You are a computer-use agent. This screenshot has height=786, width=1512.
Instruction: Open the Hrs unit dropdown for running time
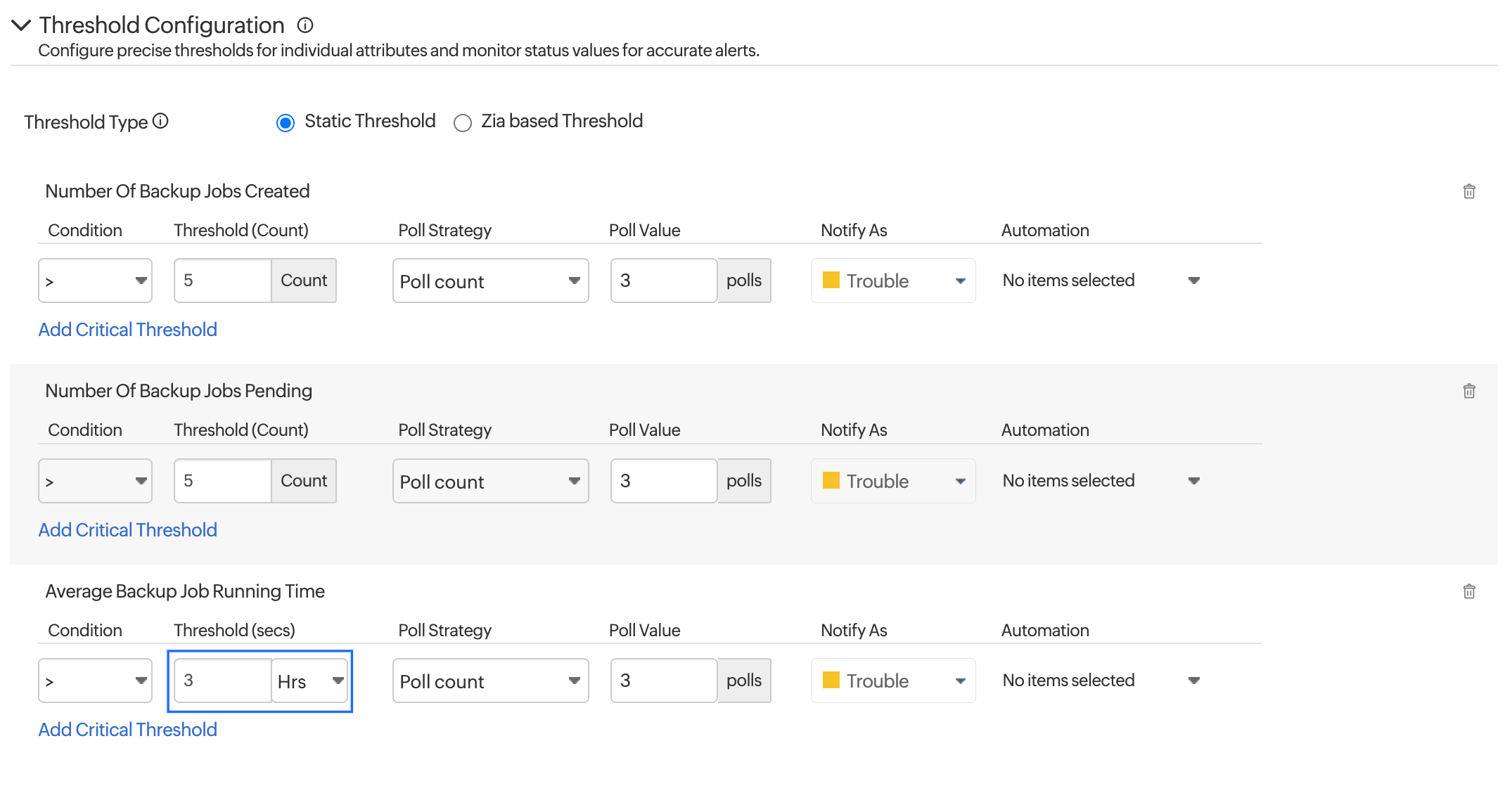pos(310,681)
